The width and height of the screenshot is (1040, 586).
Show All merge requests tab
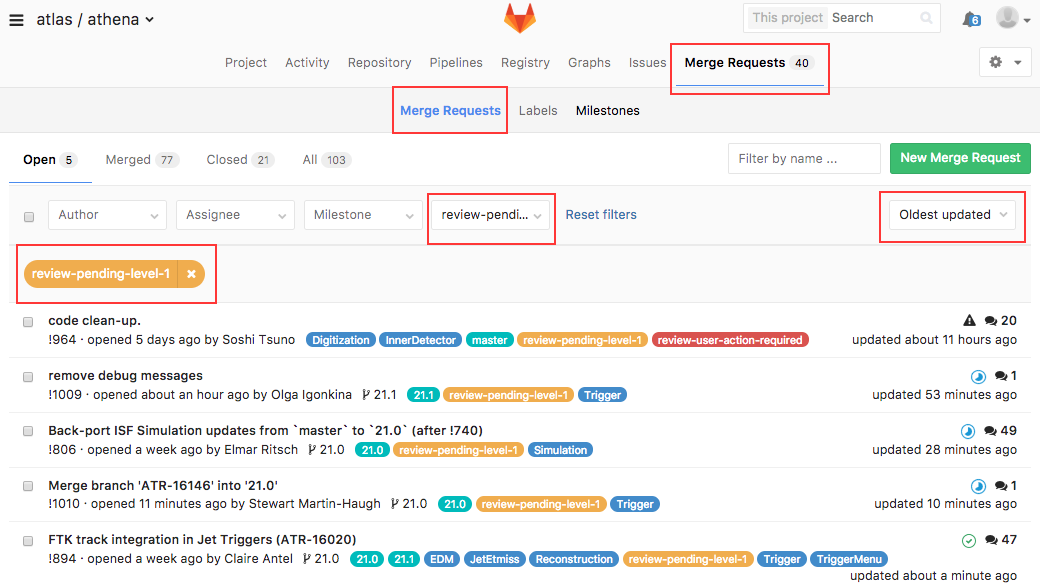tap(326, 160)
